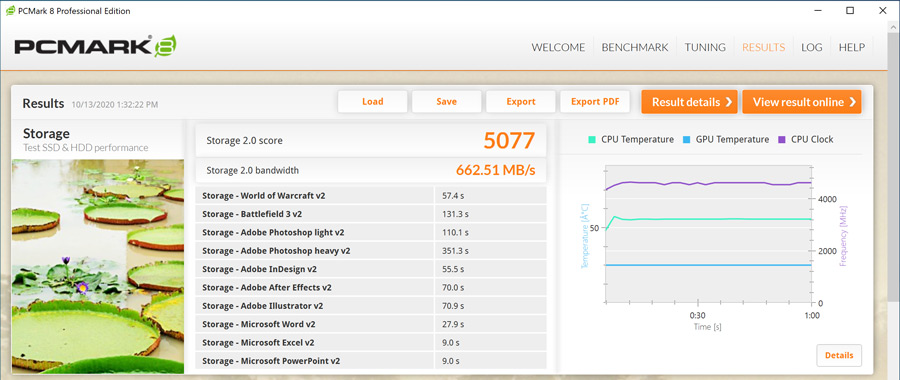This screenshot has width=900, height=380.
Task: Click the 70.0 s result value
Action: 453,288
